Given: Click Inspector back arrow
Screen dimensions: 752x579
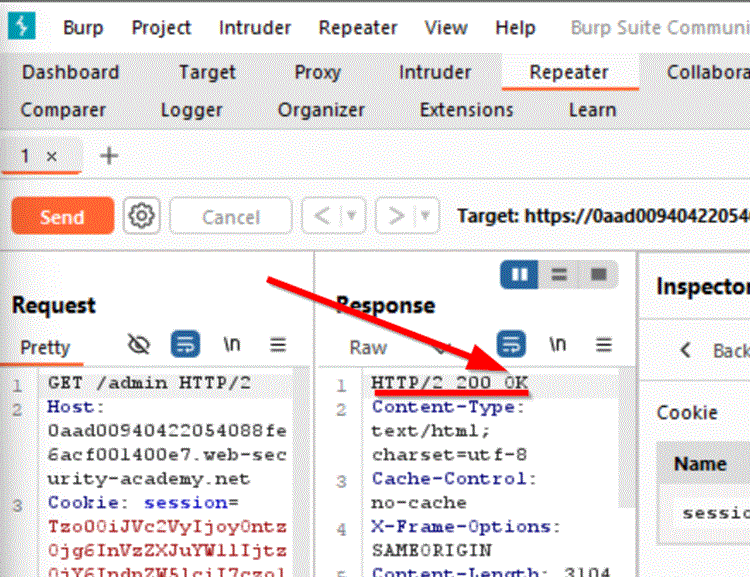Looking at the screenshot, I should pos(685,350).
